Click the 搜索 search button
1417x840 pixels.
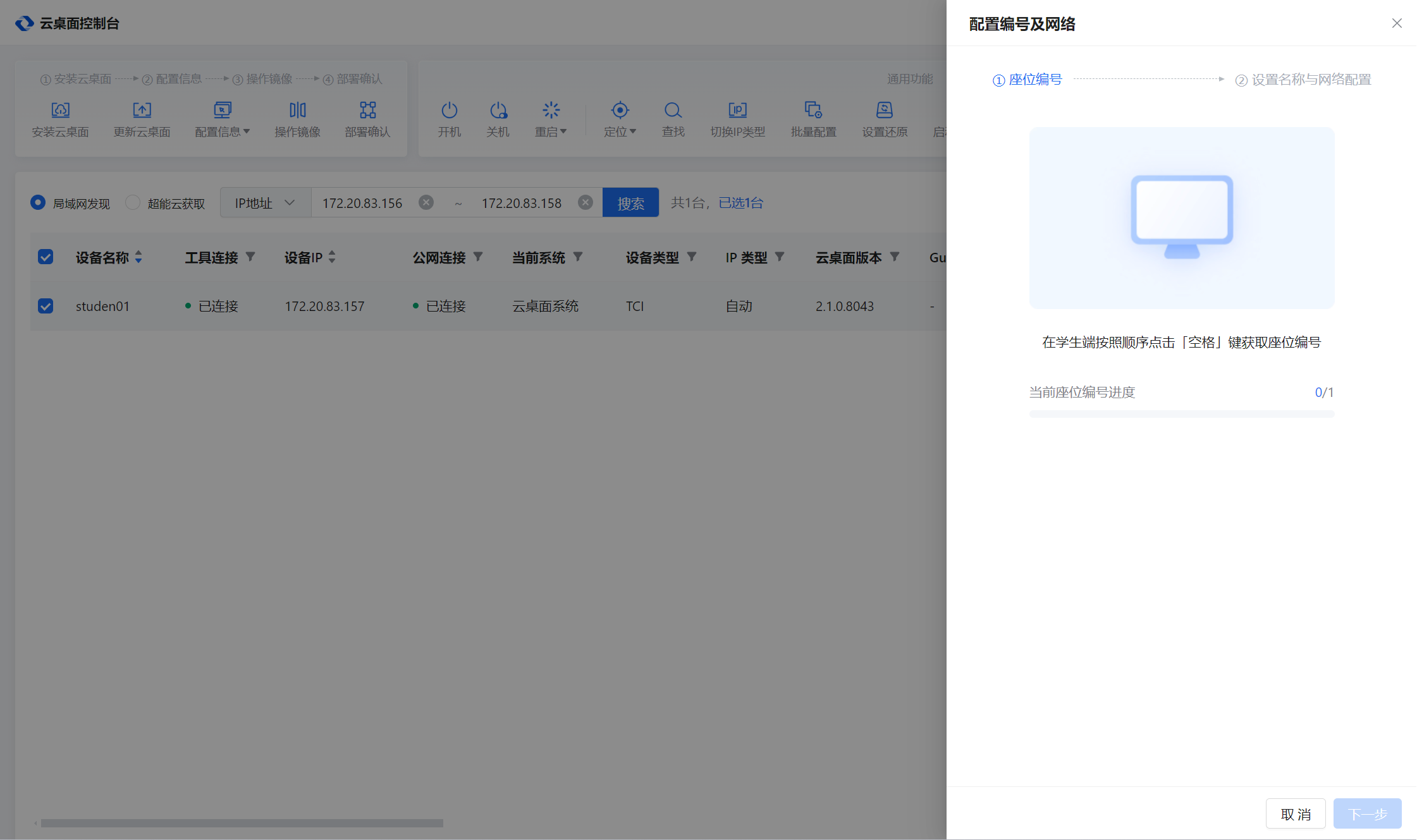[630, 202]
